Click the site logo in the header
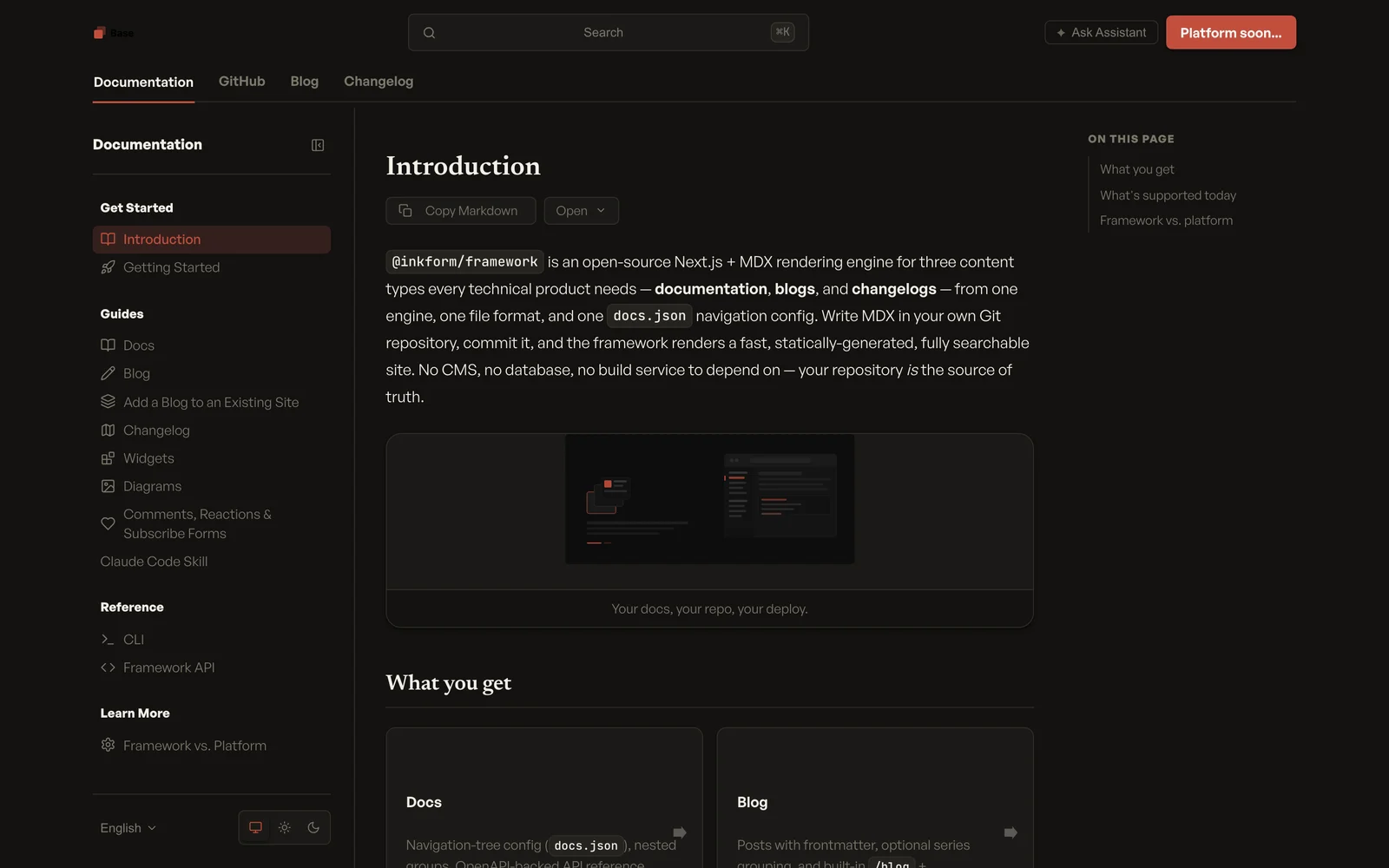The width and height of the screenshot is (1389, 868). 114,33
